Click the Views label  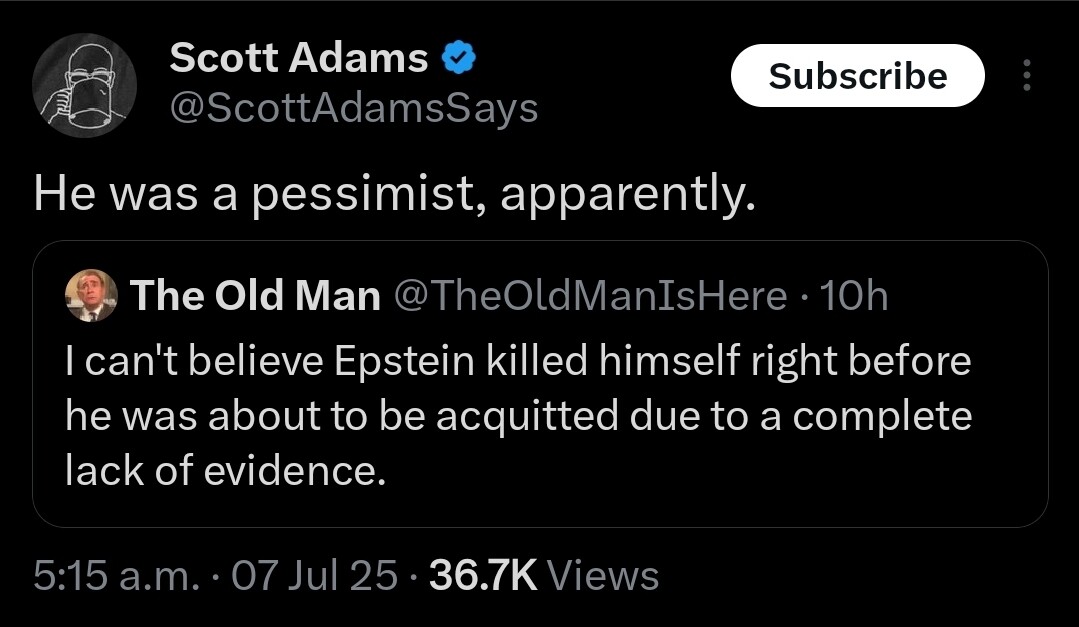click(603, 575)
